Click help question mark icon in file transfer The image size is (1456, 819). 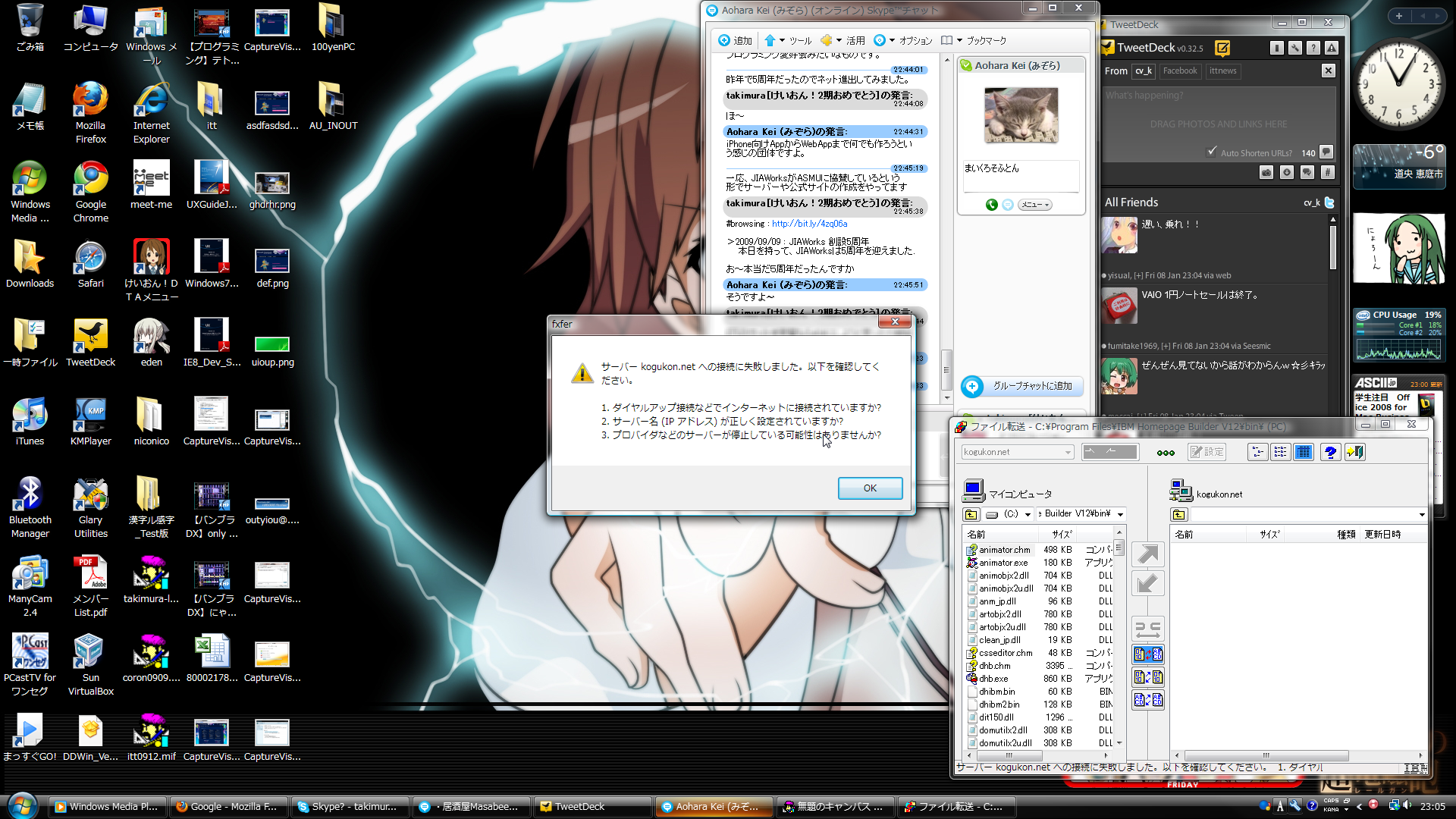point(1330,452)
